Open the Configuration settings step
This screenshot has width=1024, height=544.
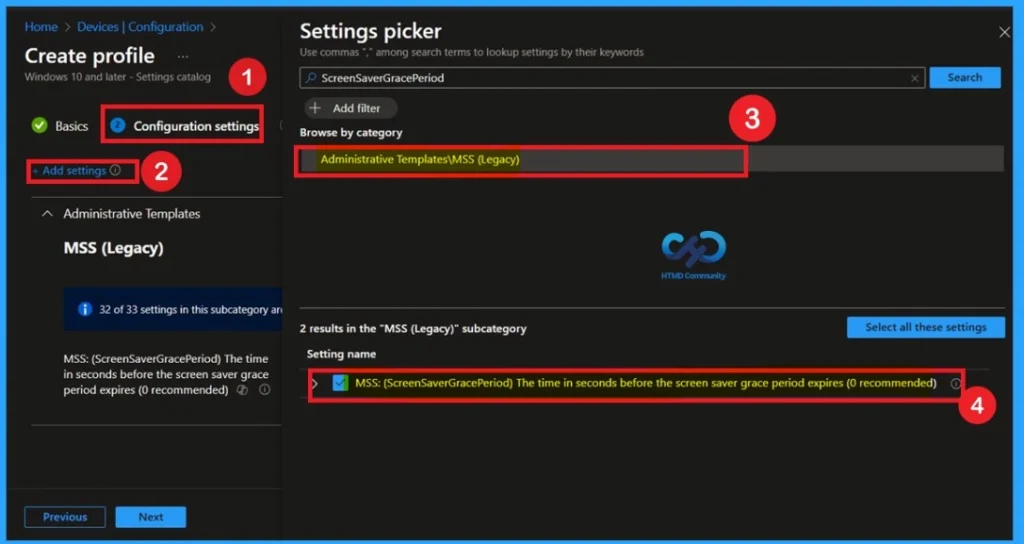pyautogui.click(x=184, y=126)
